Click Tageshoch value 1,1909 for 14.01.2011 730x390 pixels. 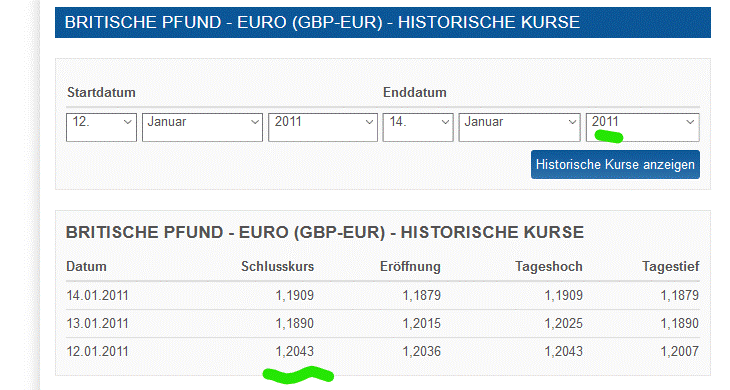[563, 295]
